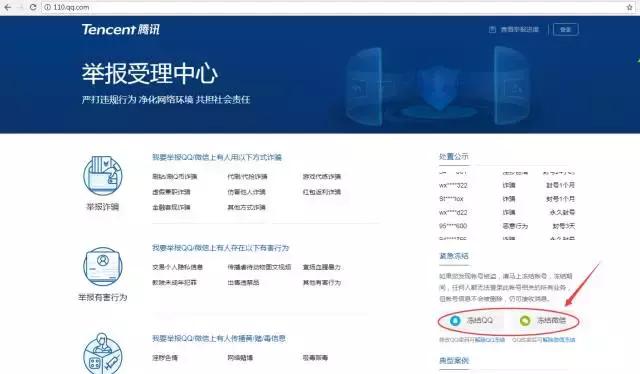Report 淫秽色情 content
The image size is (640, 374).
[165, 358]
